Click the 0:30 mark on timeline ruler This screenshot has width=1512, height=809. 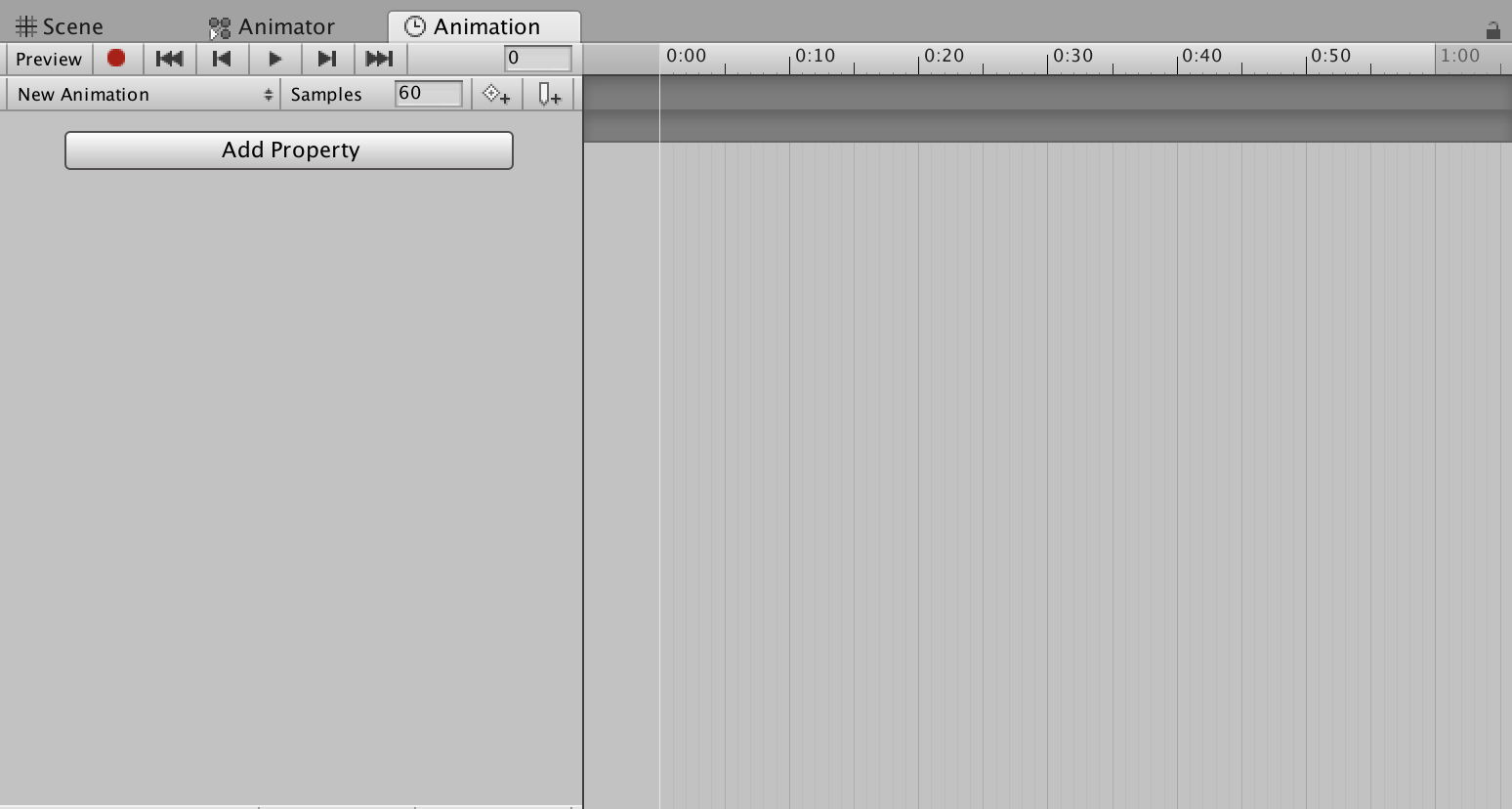point(1072,56)
